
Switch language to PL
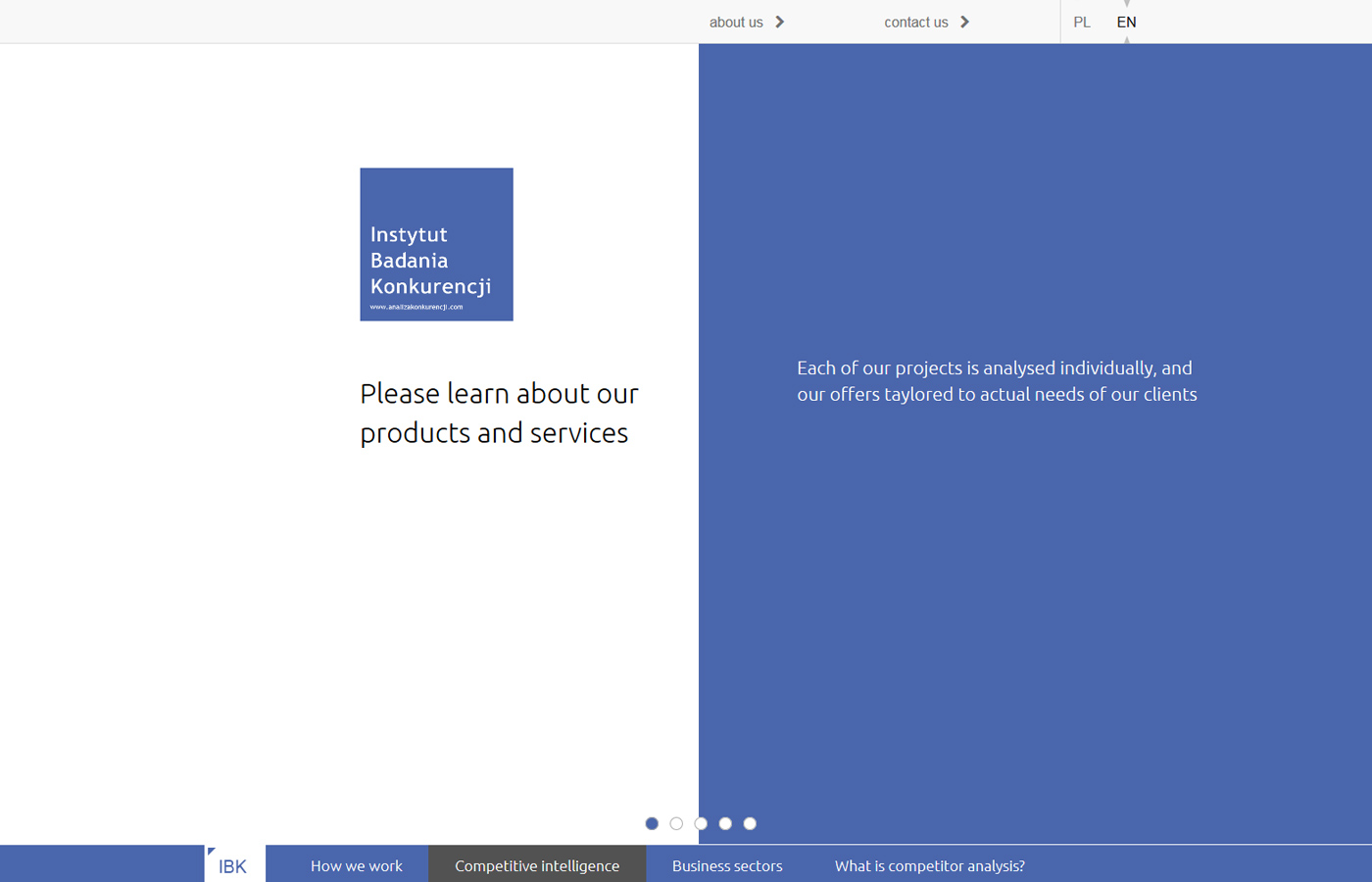point(1082,22)
